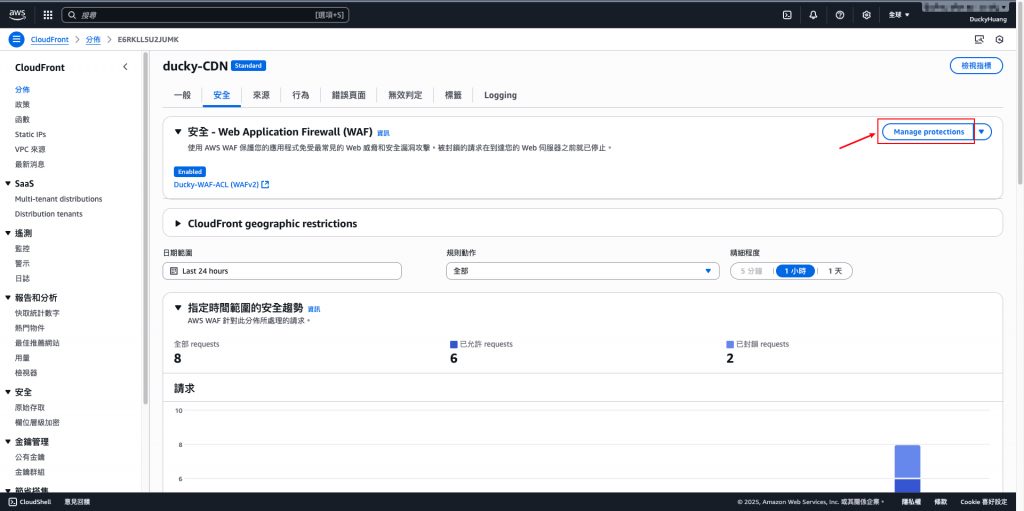Click the 已允許 requests legend color swatch
1024x511 pixels.
(x=454, y=344)
